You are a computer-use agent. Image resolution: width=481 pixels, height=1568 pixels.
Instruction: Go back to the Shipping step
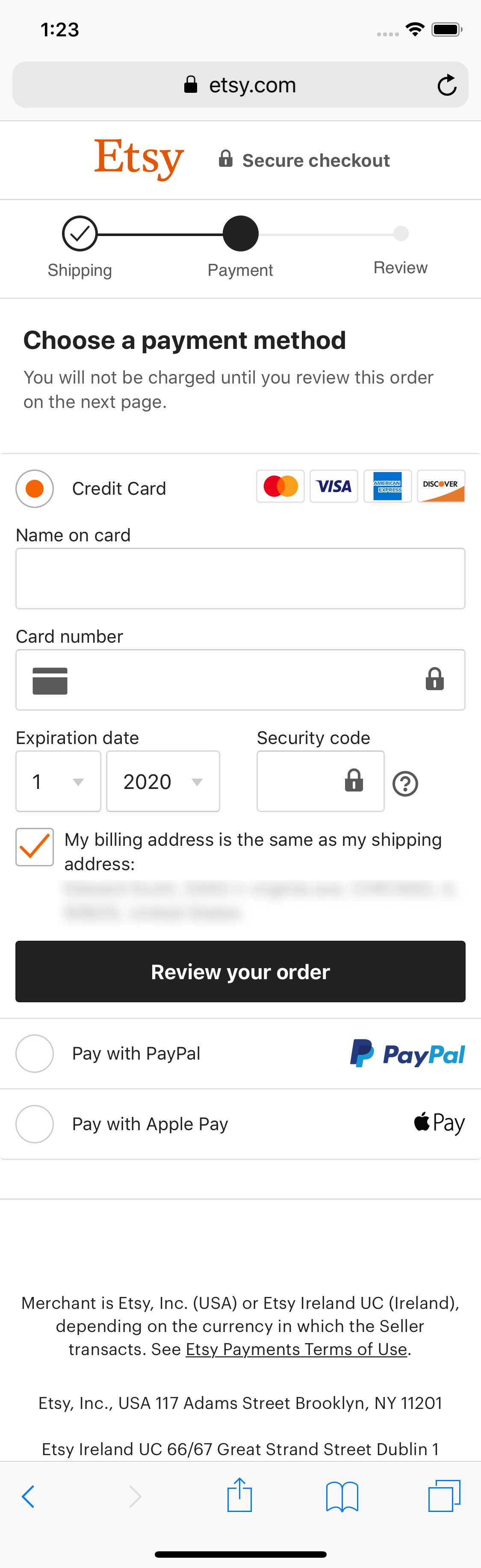point(80,233)
